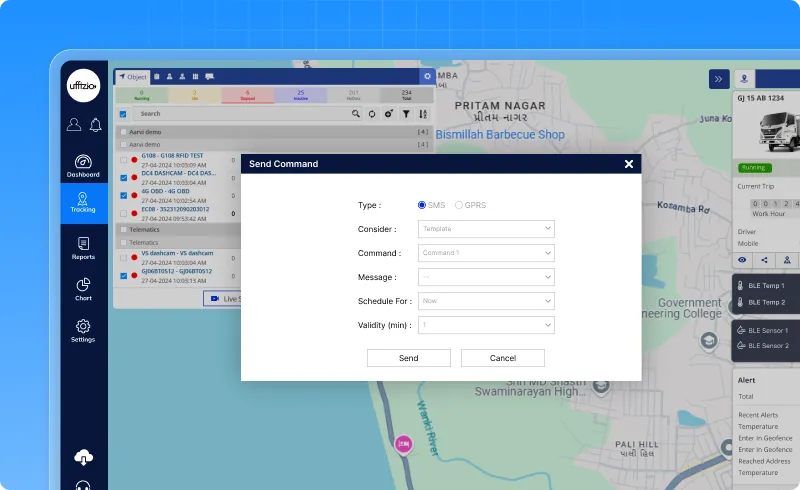Switch to the Object tab
The height and width of the screenshot is (490, 800).
click(133, 76)
